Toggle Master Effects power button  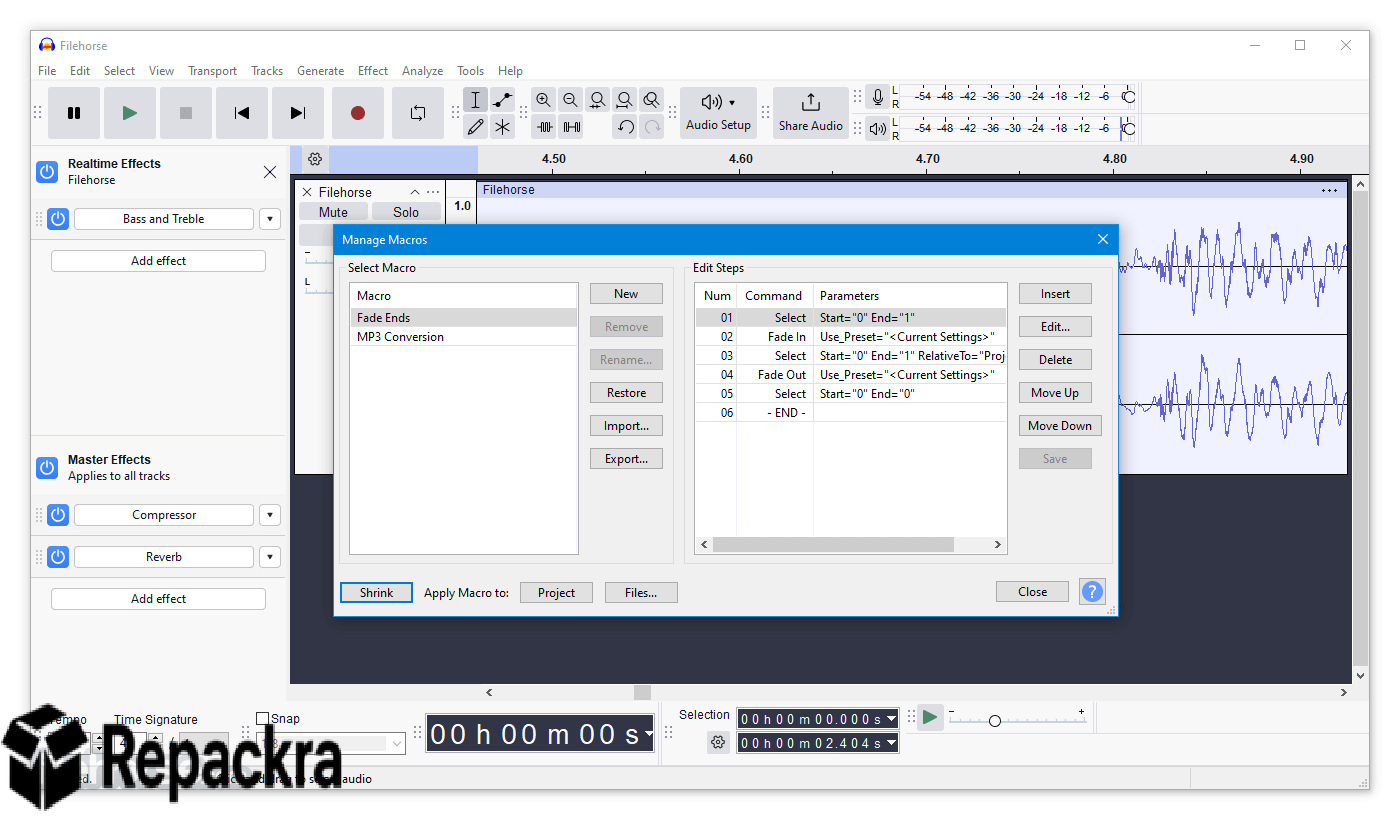(47, 468)
